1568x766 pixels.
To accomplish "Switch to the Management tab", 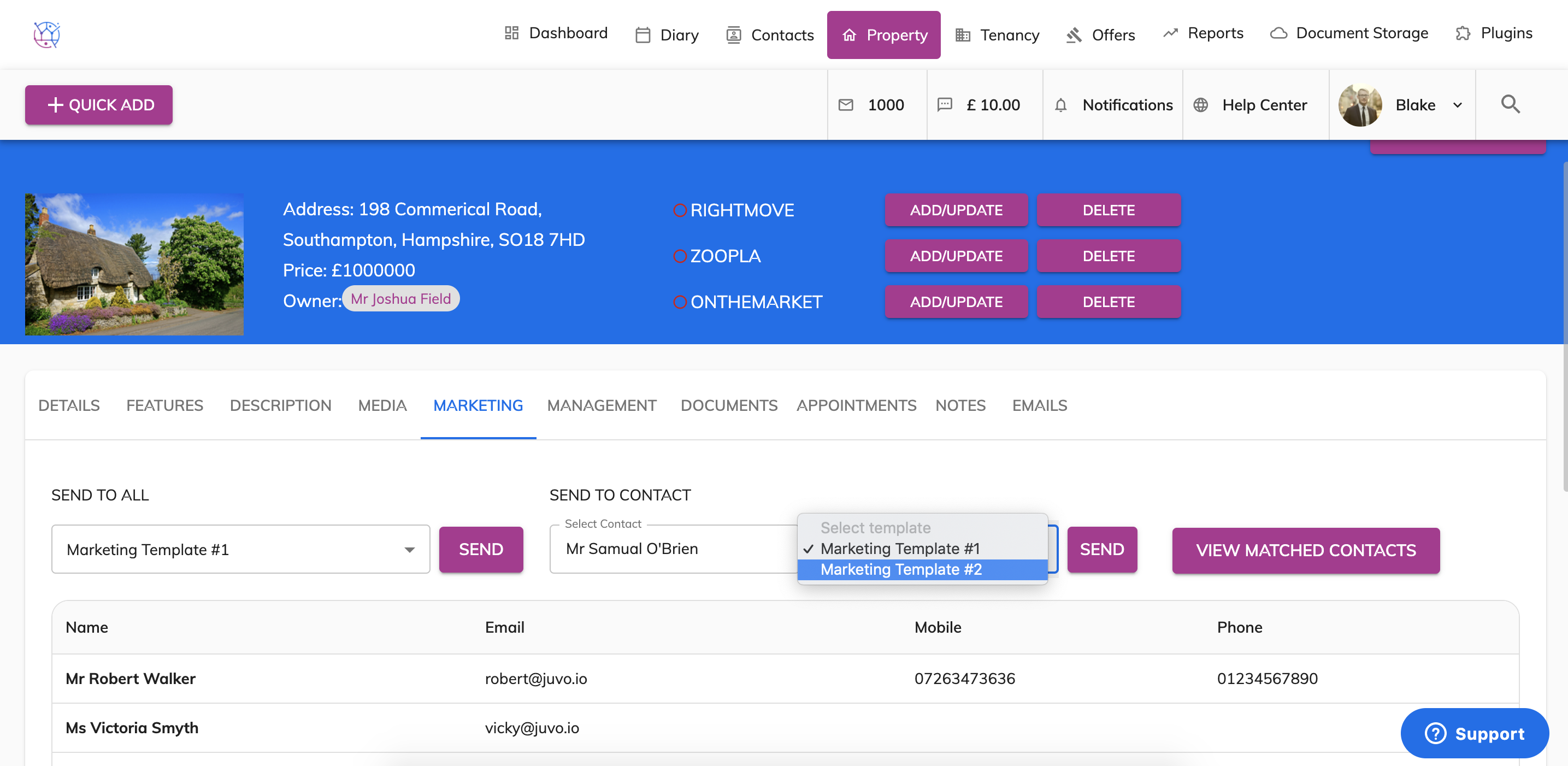I will pyautogui.click(x=602, y=405).
